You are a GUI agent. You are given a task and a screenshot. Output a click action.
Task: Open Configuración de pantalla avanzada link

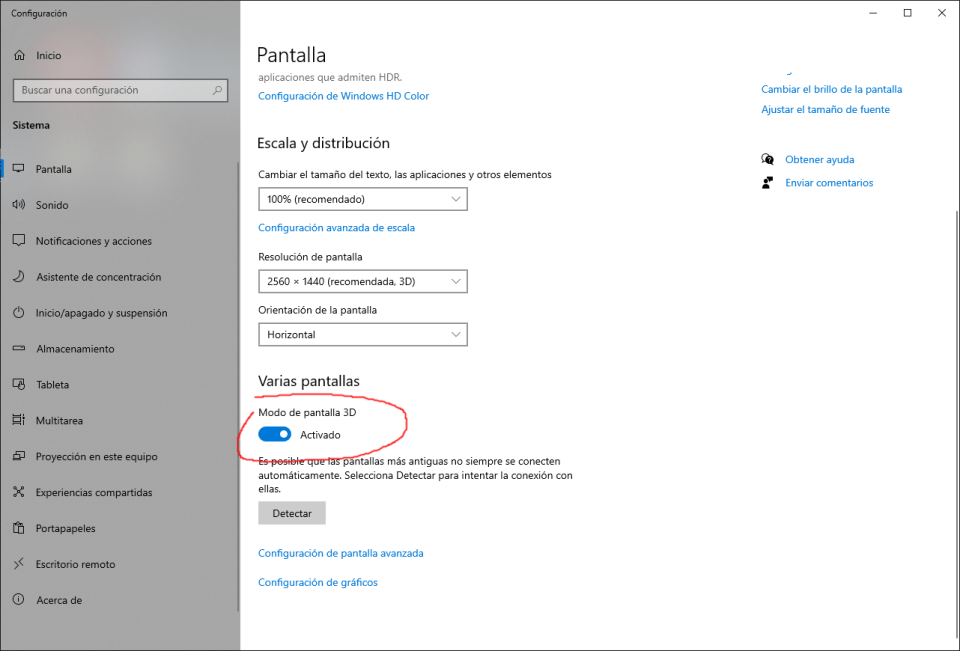click(340, 553)
